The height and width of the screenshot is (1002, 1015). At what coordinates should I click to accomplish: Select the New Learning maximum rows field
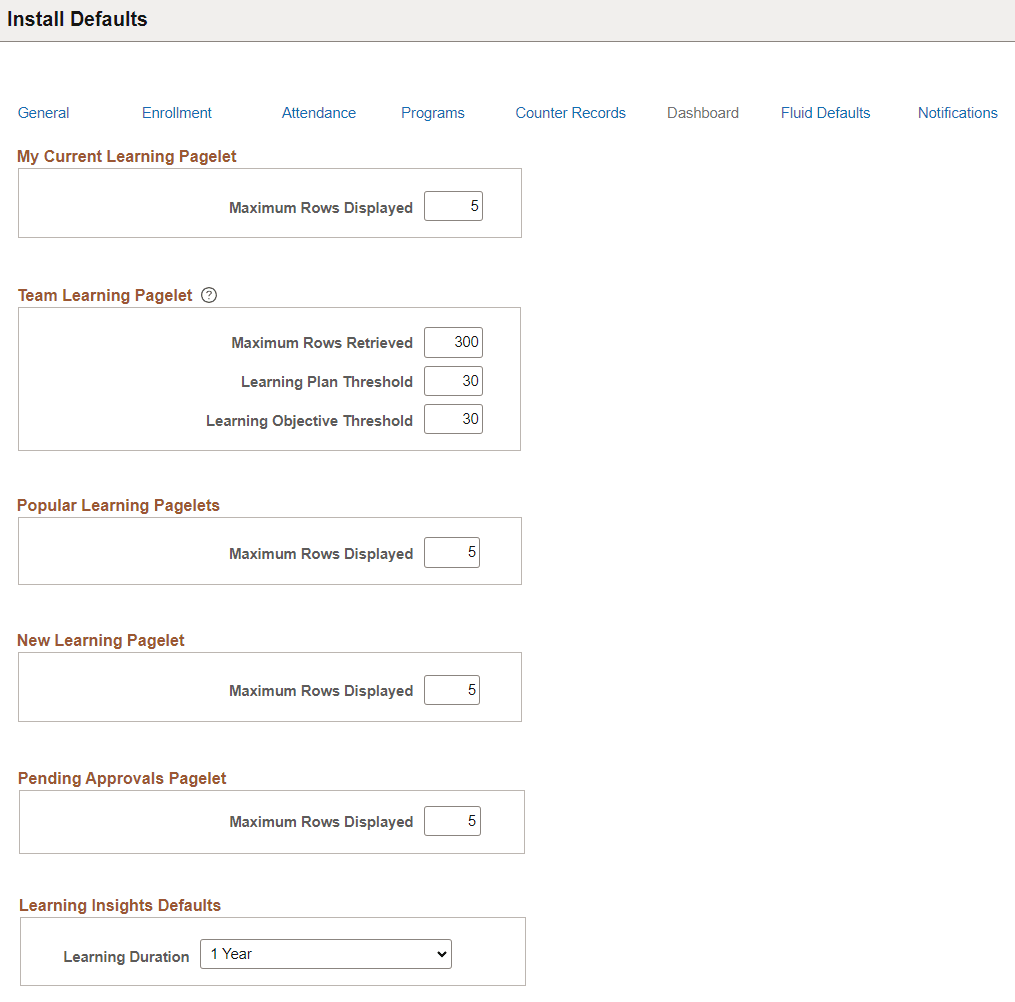click(451, 689)
